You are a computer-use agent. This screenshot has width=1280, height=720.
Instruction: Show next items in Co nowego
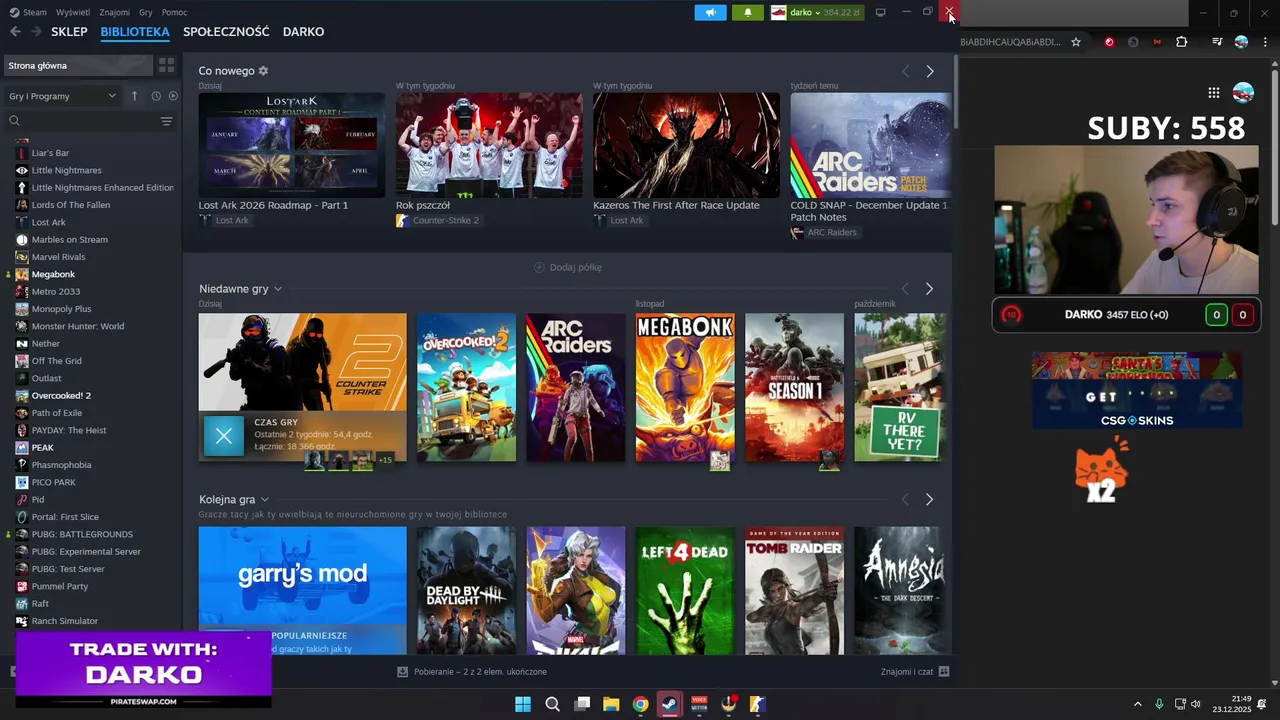tap(930, 71)
